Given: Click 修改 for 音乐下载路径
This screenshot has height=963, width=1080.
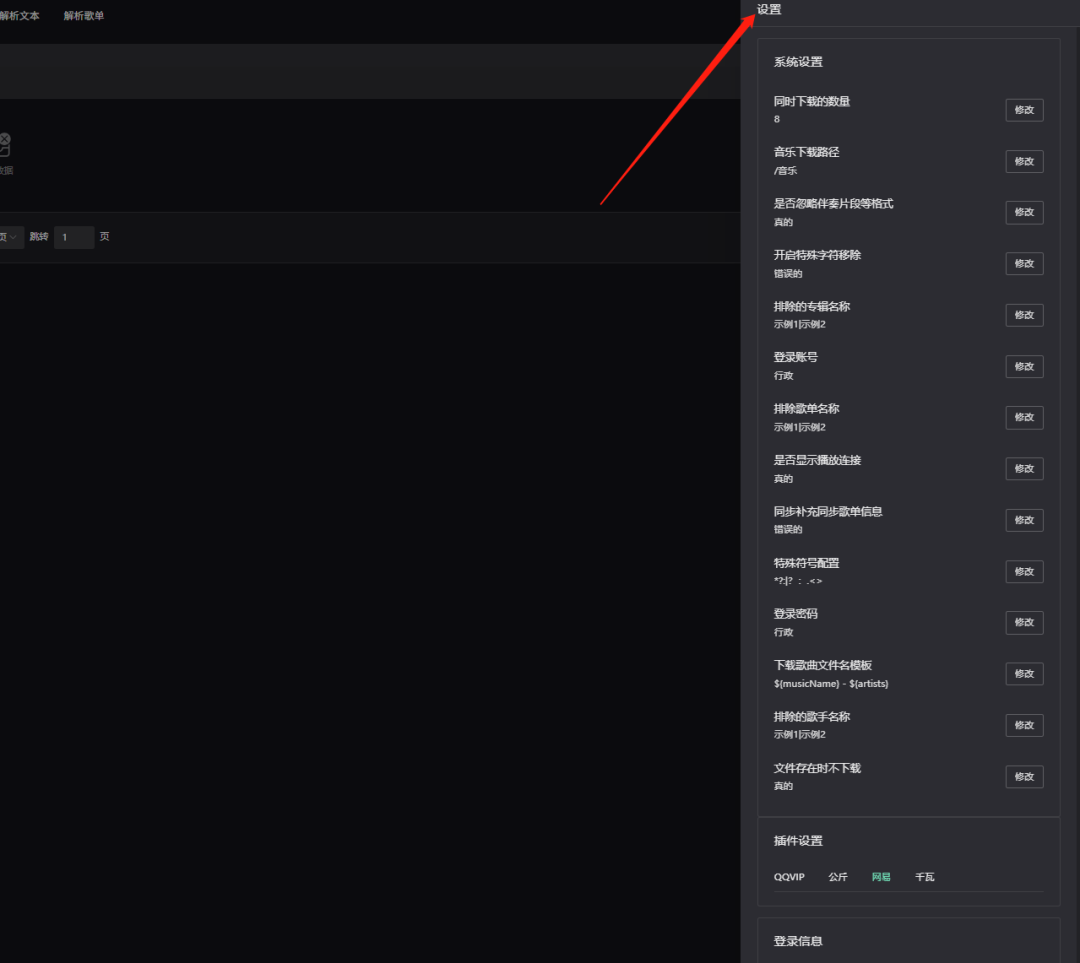Looking at the screenshot, I should point(1024,161).
